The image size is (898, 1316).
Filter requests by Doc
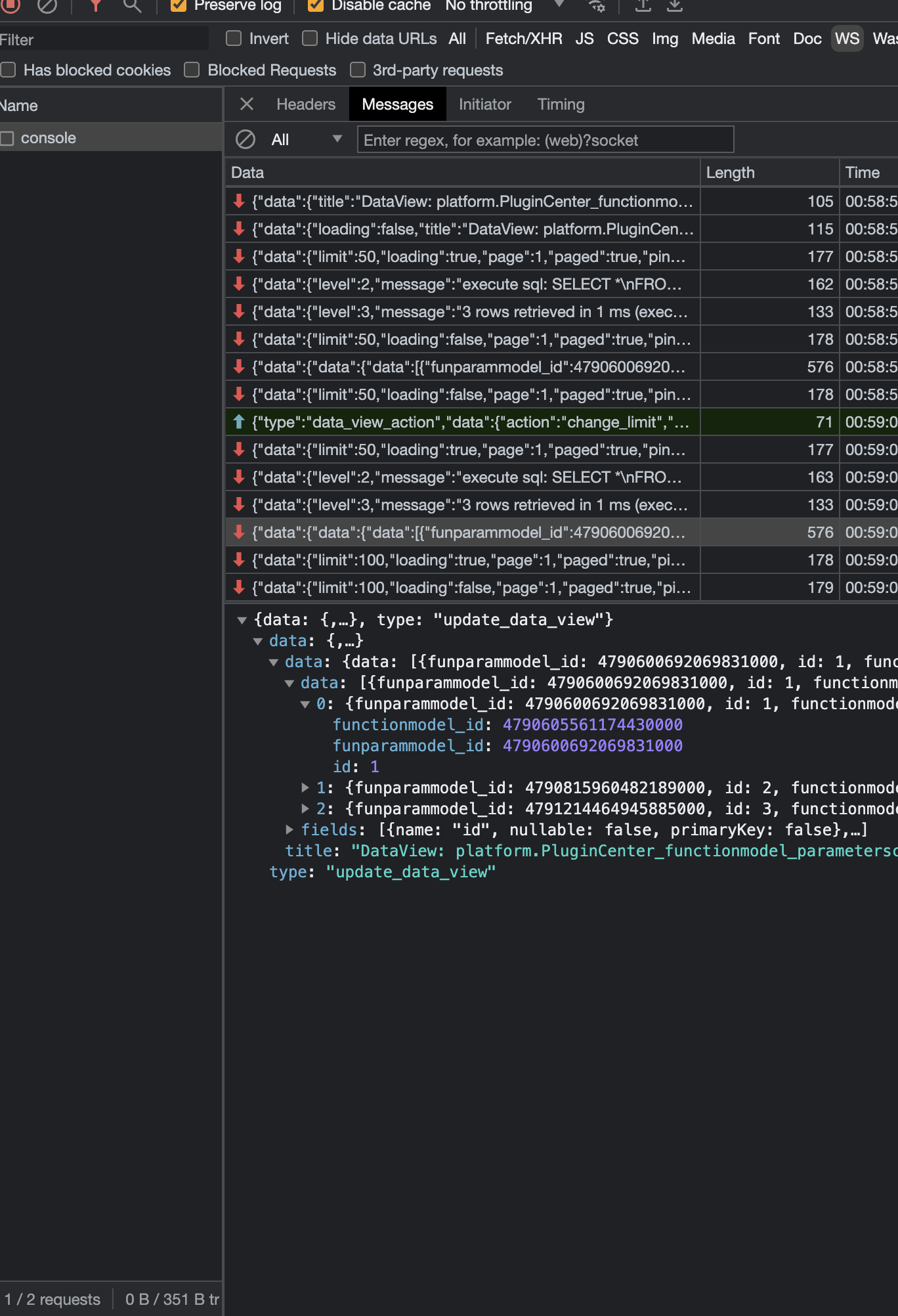(807, 39)
